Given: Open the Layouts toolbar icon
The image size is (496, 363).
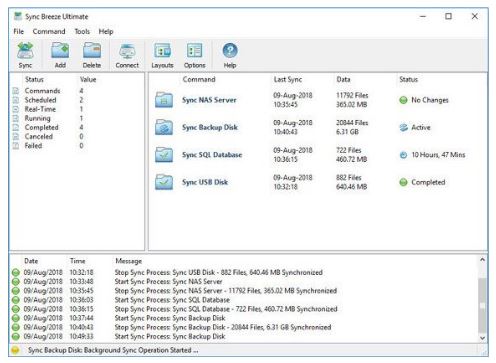Looking at the screenshot, I should point(162,51).
